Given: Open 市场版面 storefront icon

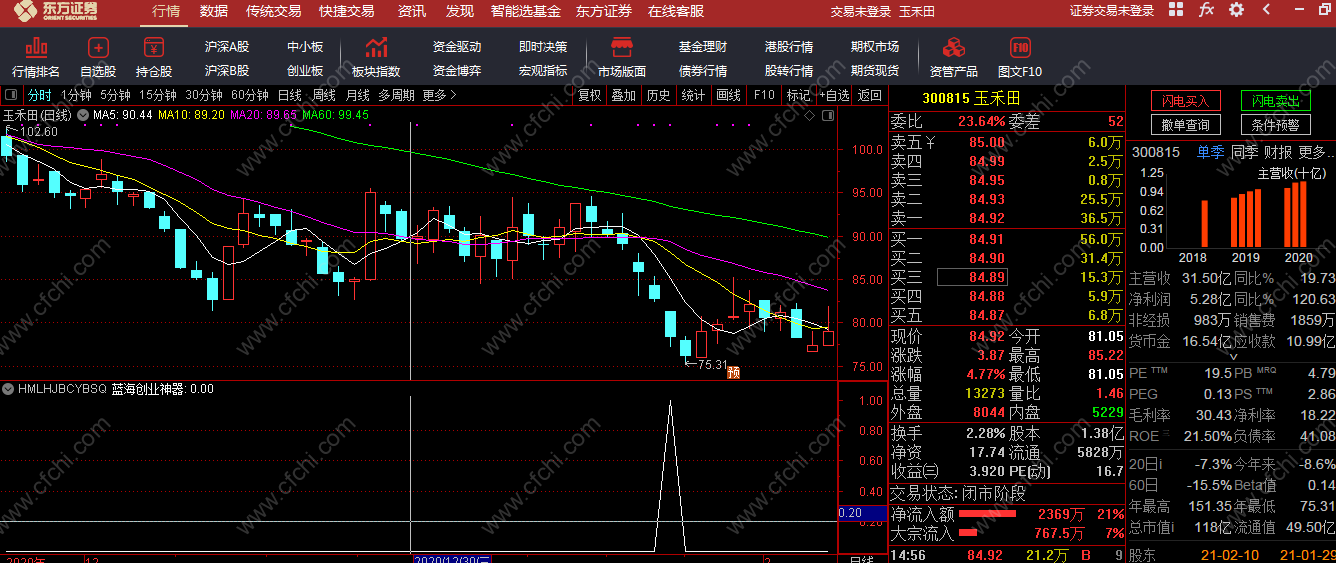Looking at the screenshot, I should tap(622, 47).
